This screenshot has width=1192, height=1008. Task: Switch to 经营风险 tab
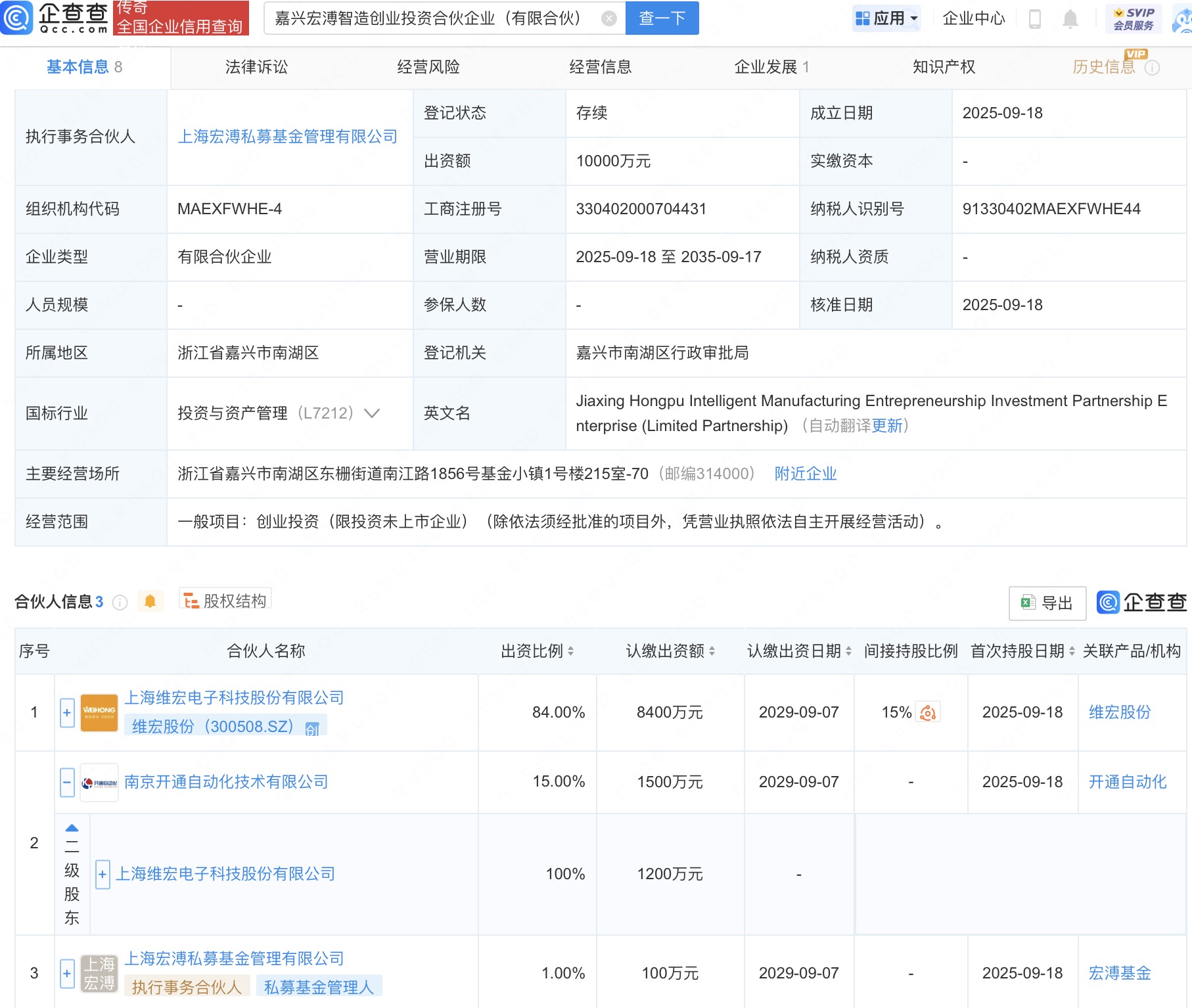pyautogui.click(x=428, y=67)
